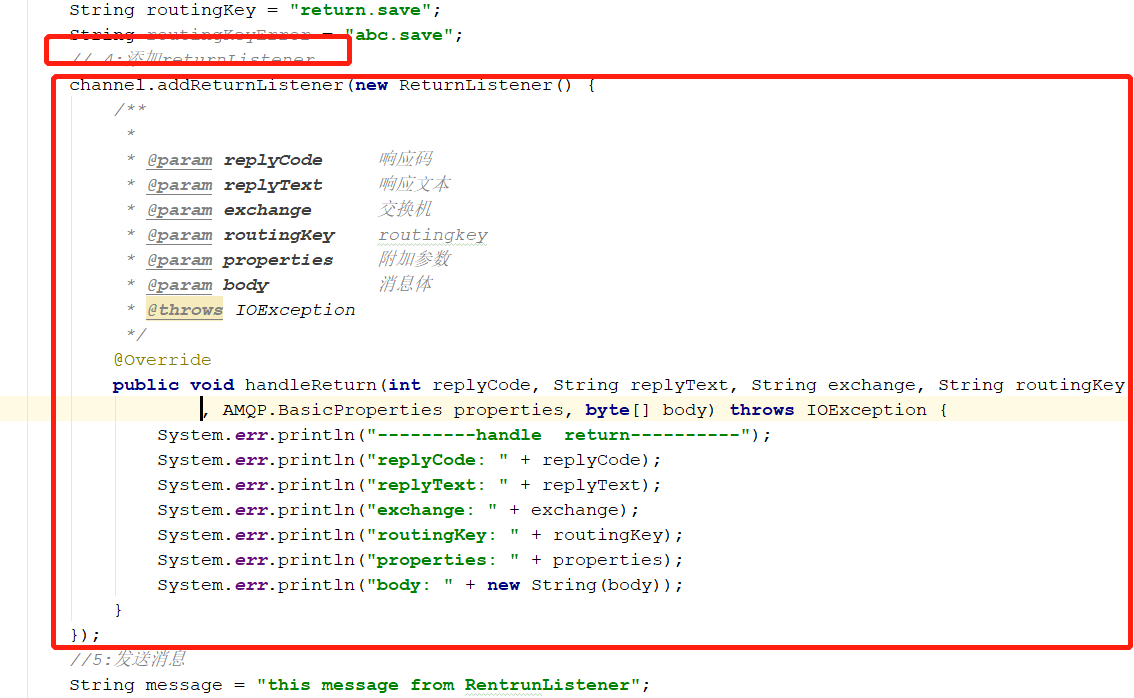
Task: Click the properties Javadoc parameter name
Action: pos(278,260)
